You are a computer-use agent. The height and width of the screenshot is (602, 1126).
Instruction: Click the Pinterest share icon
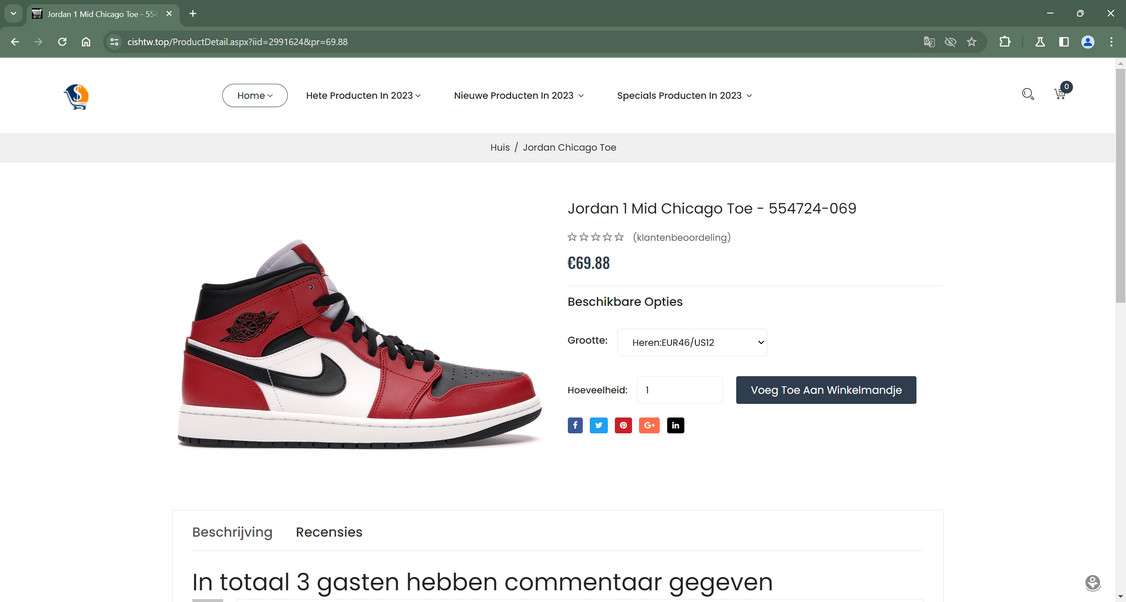pyautogui.click(x=623, y=425)
